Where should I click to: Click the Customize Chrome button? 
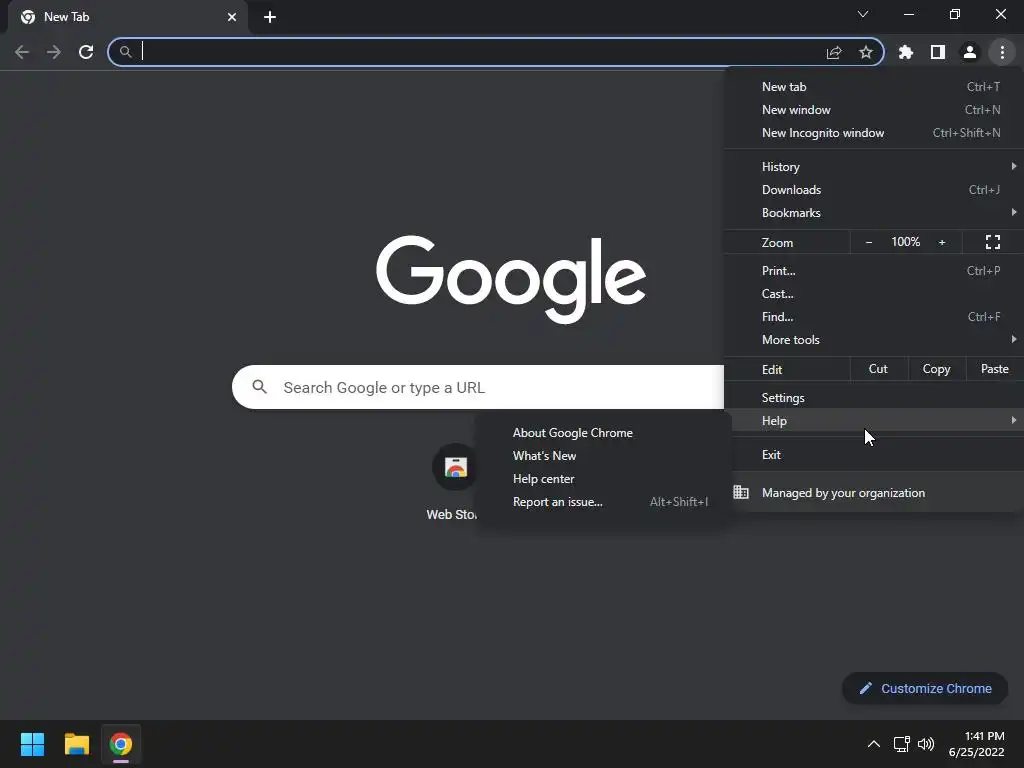(x=925, y=688)
